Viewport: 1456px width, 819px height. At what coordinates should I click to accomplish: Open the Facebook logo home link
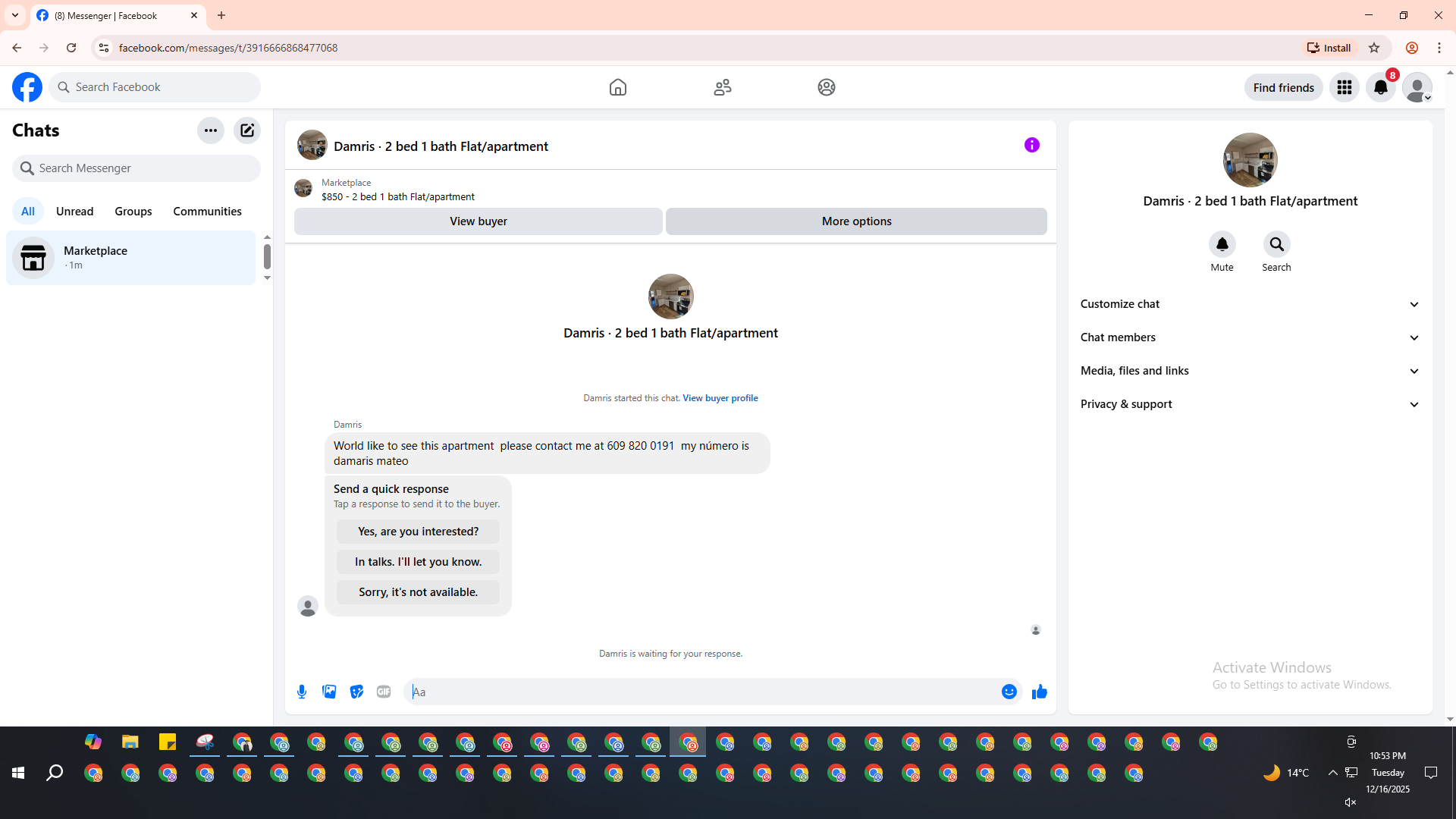click(x=27, y=87)
